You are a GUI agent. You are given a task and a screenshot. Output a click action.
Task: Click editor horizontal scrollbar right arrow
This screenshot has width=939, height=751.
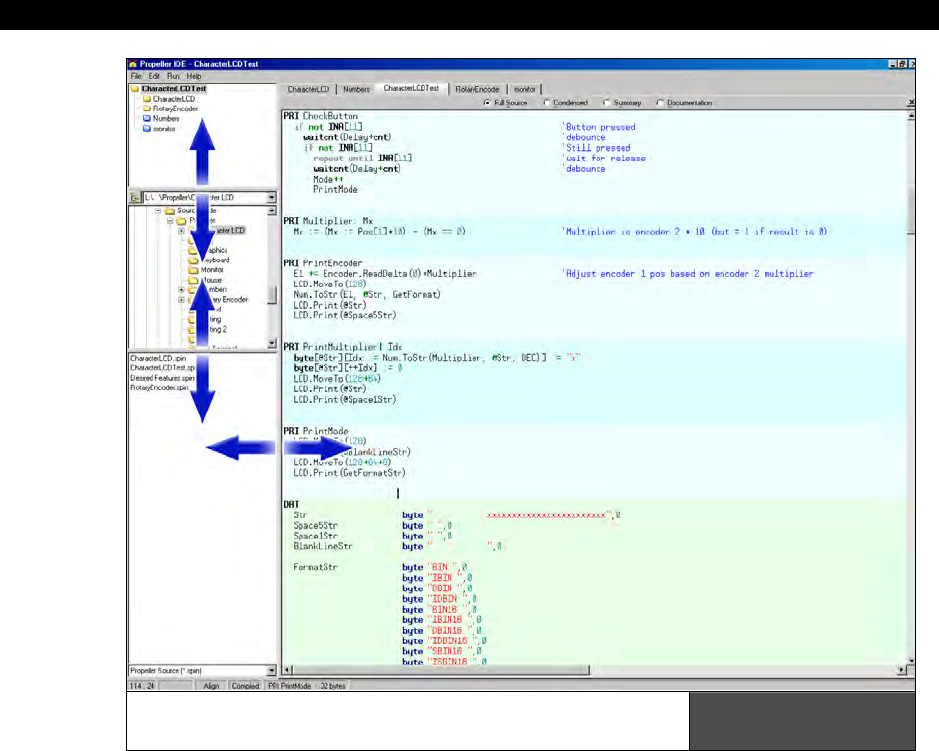coord(902,670)
